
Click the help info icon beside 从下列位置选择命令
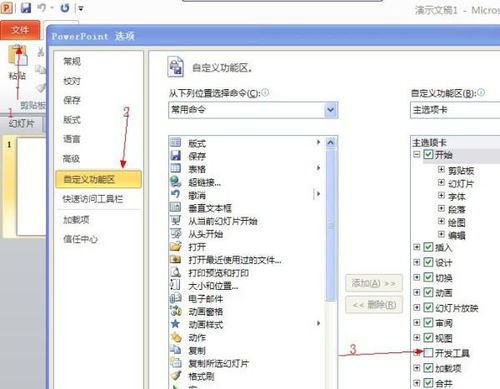pos(265,92)
